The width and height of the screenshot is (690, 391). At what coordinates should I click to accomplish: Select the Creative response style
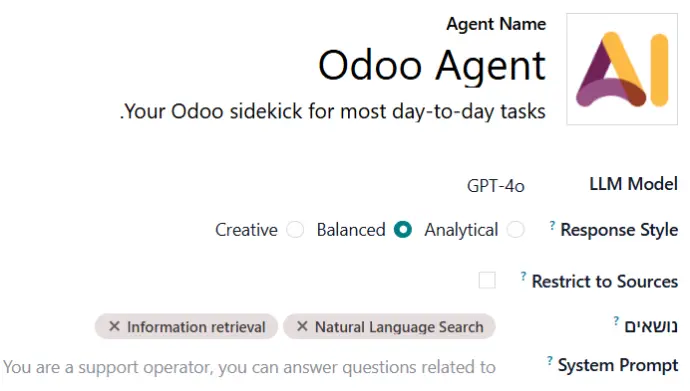pyautogui.click(x=295, y=230)
